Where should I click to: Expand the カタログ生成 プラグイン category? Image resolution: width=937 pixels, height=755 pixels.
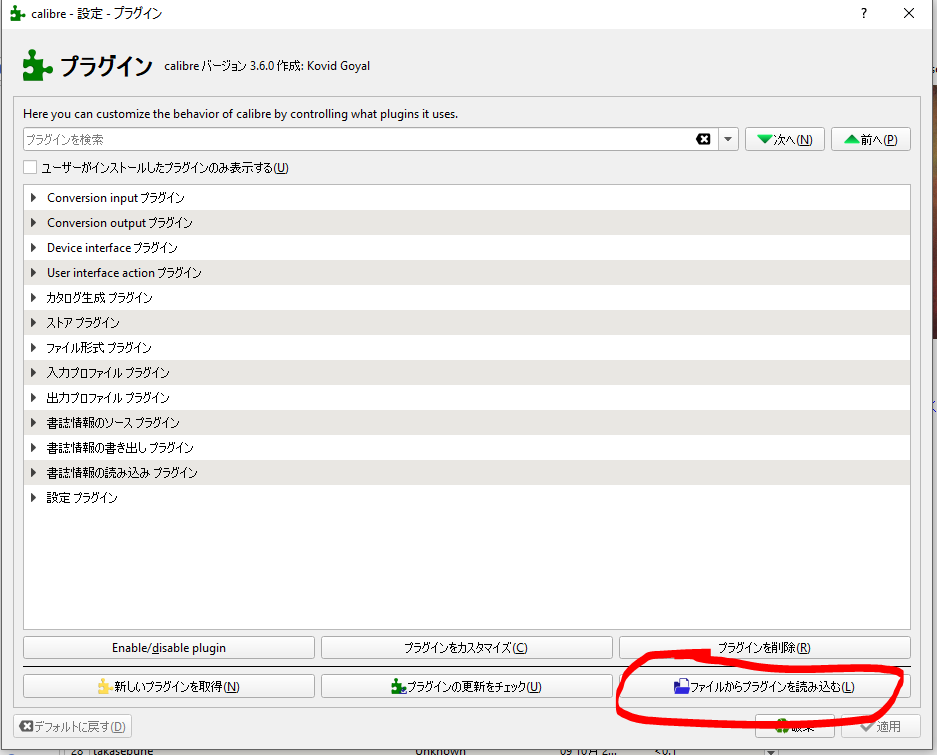[x=33, y=298]
